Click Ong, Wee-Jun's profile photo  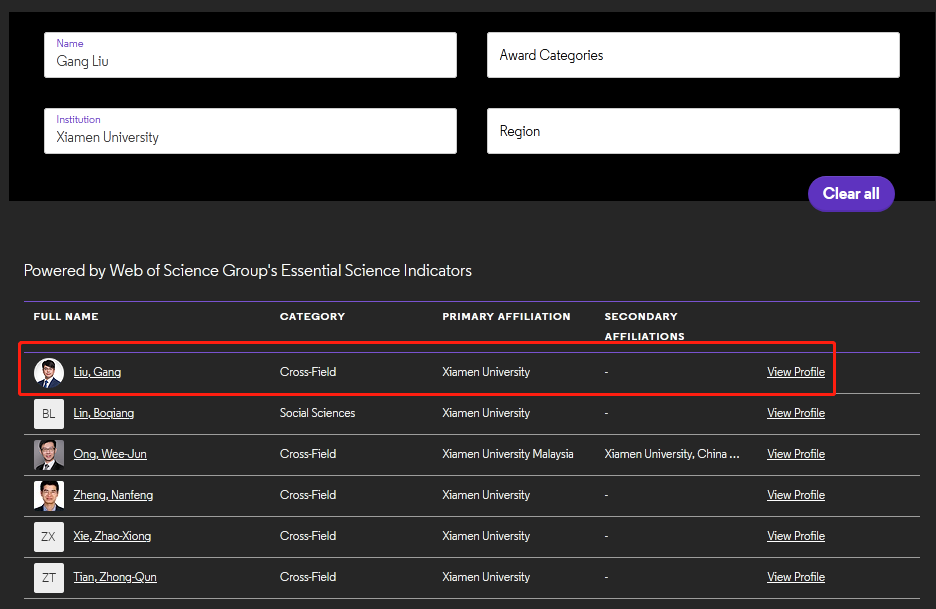49,455
